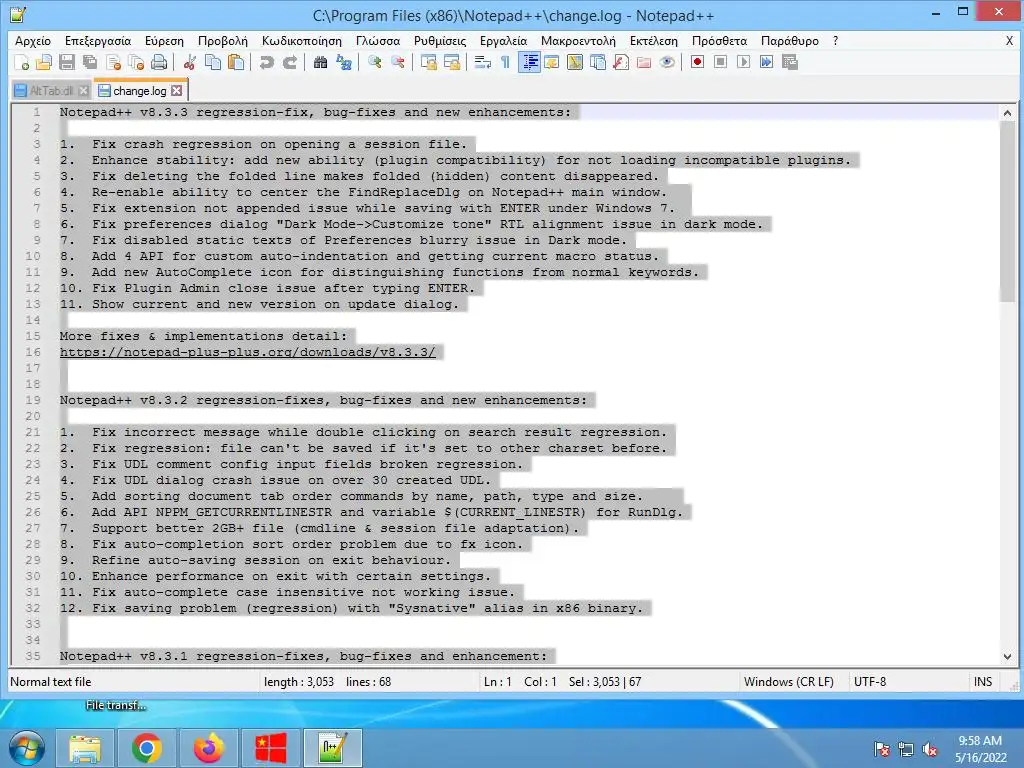
Task: Click the editor vertical scrollbar thumb
Action: click(1007, 212)
